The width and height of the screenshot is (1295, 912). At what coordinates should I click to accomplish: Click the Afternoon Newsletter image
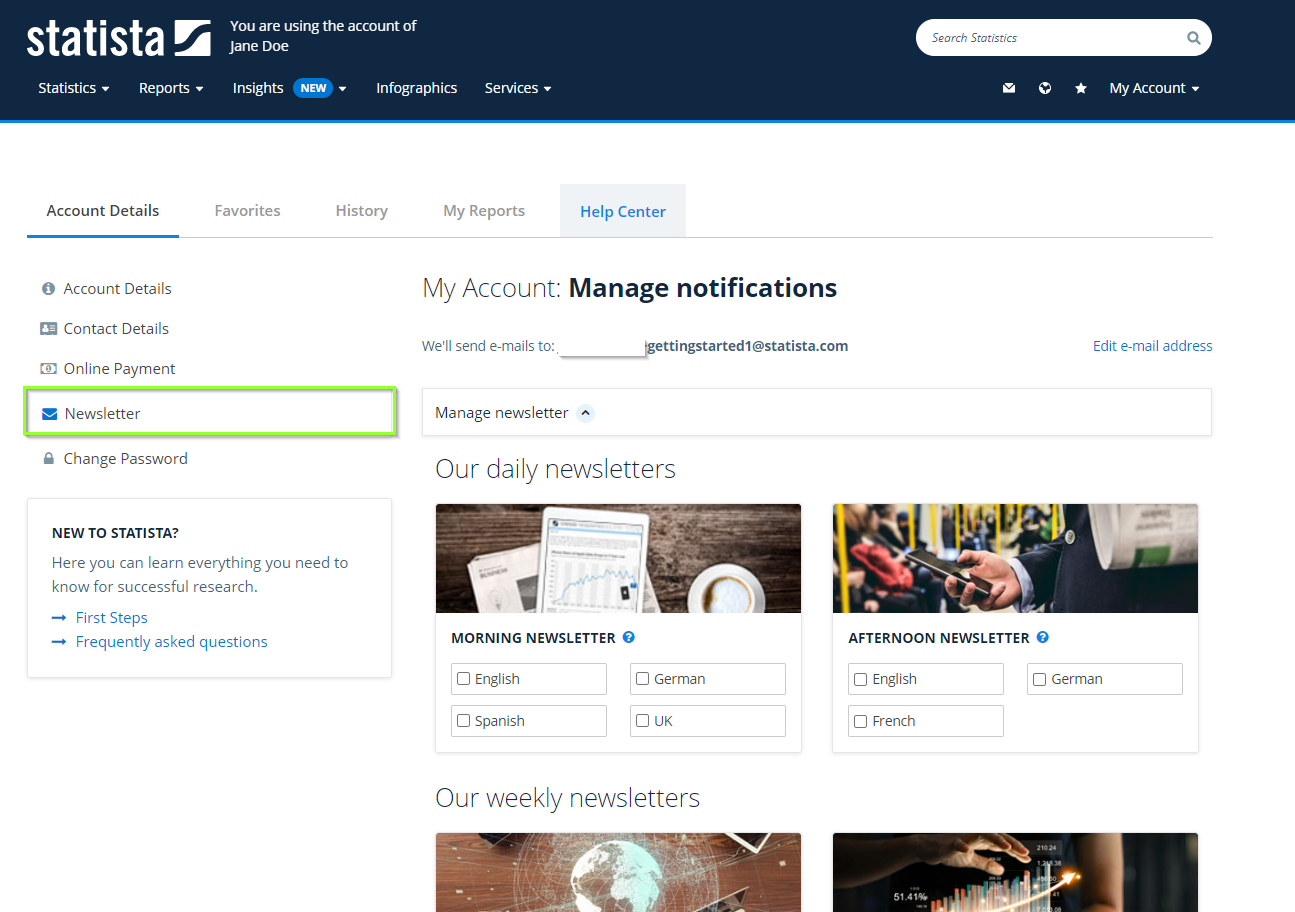[1015, 558]
